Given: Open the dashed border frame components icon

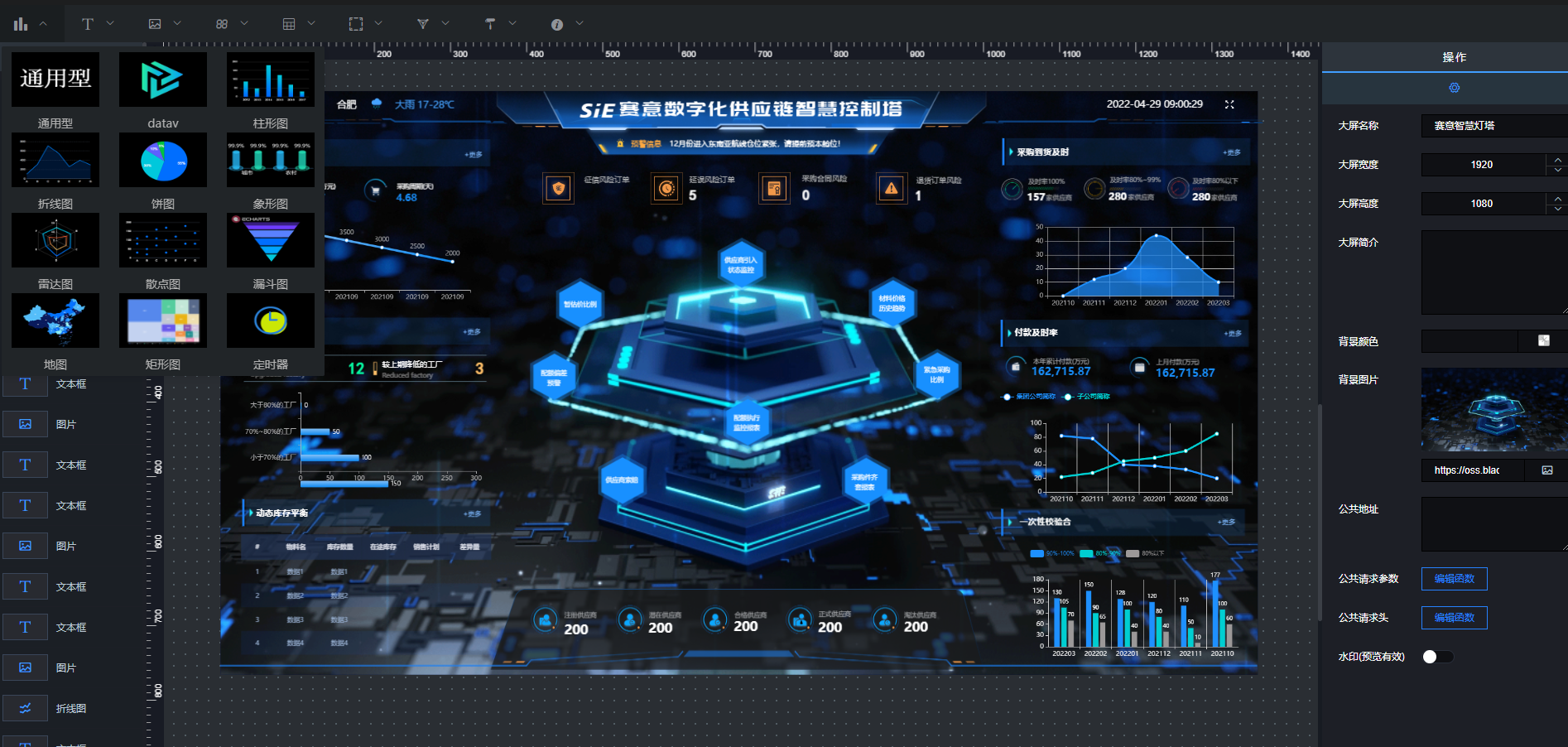Looking at the screenshot, I should pos(356,24).
